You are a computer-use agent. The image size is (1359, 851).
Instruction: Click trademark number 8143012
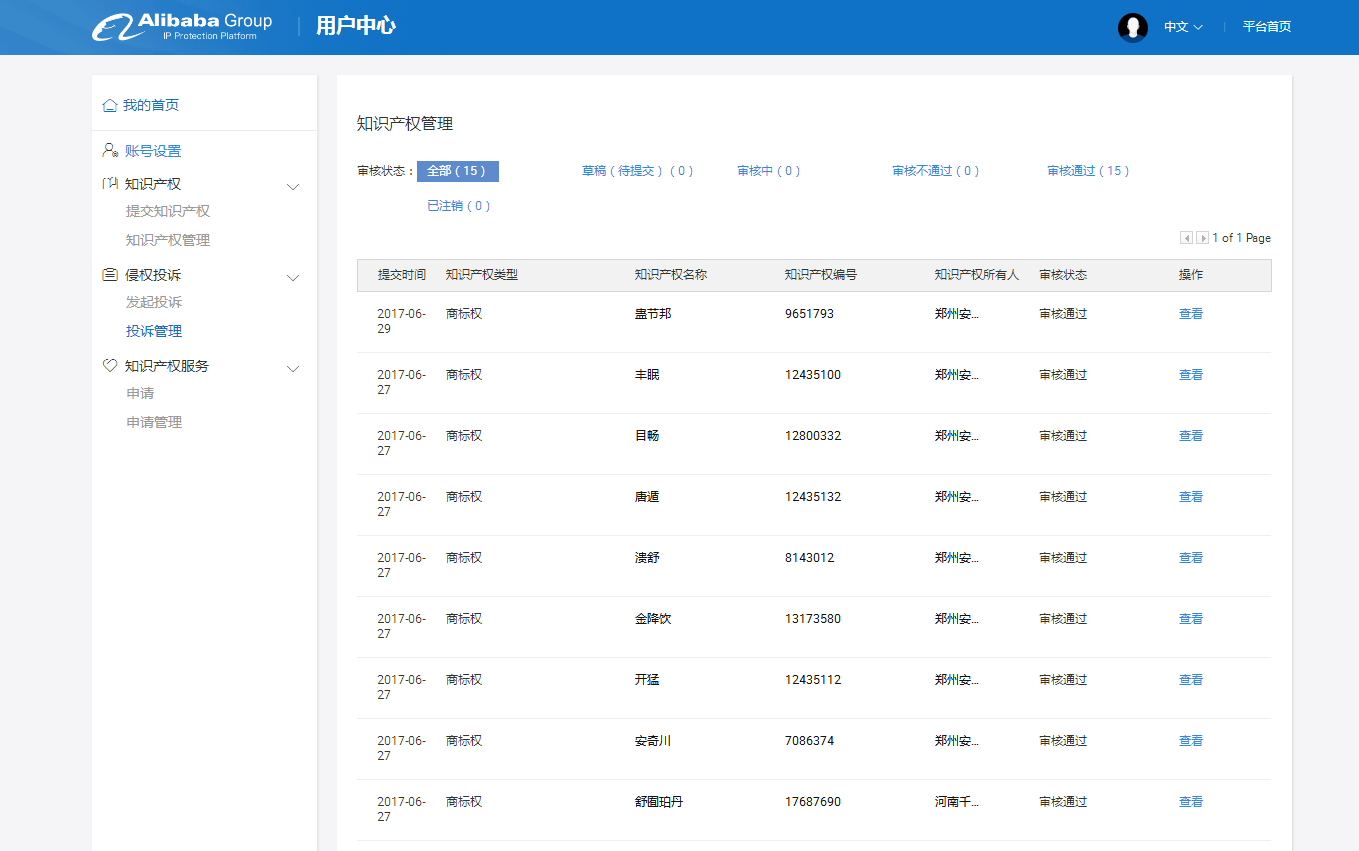pyautogui.click(x=809, y=558)
